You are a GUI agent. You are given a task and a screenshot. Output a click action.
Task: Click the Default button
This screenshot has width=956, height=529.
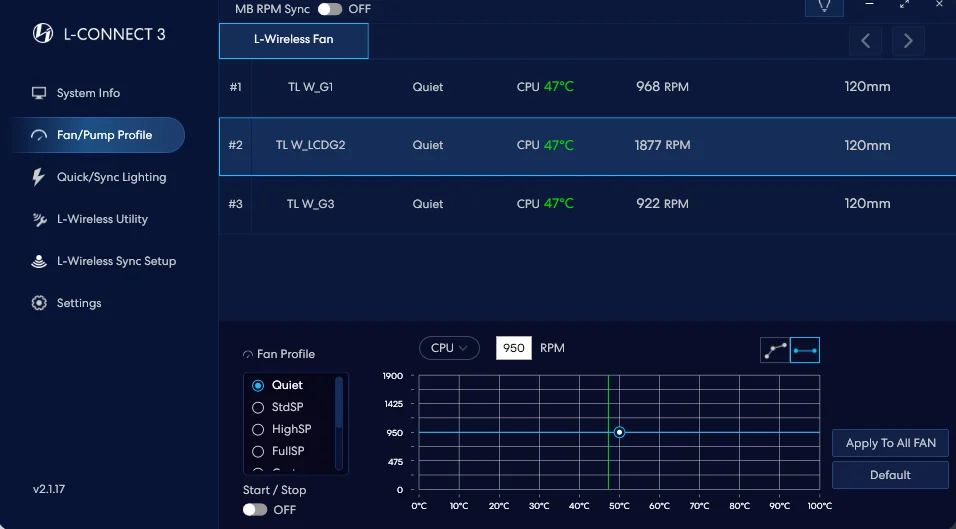(x=890, y=475)
